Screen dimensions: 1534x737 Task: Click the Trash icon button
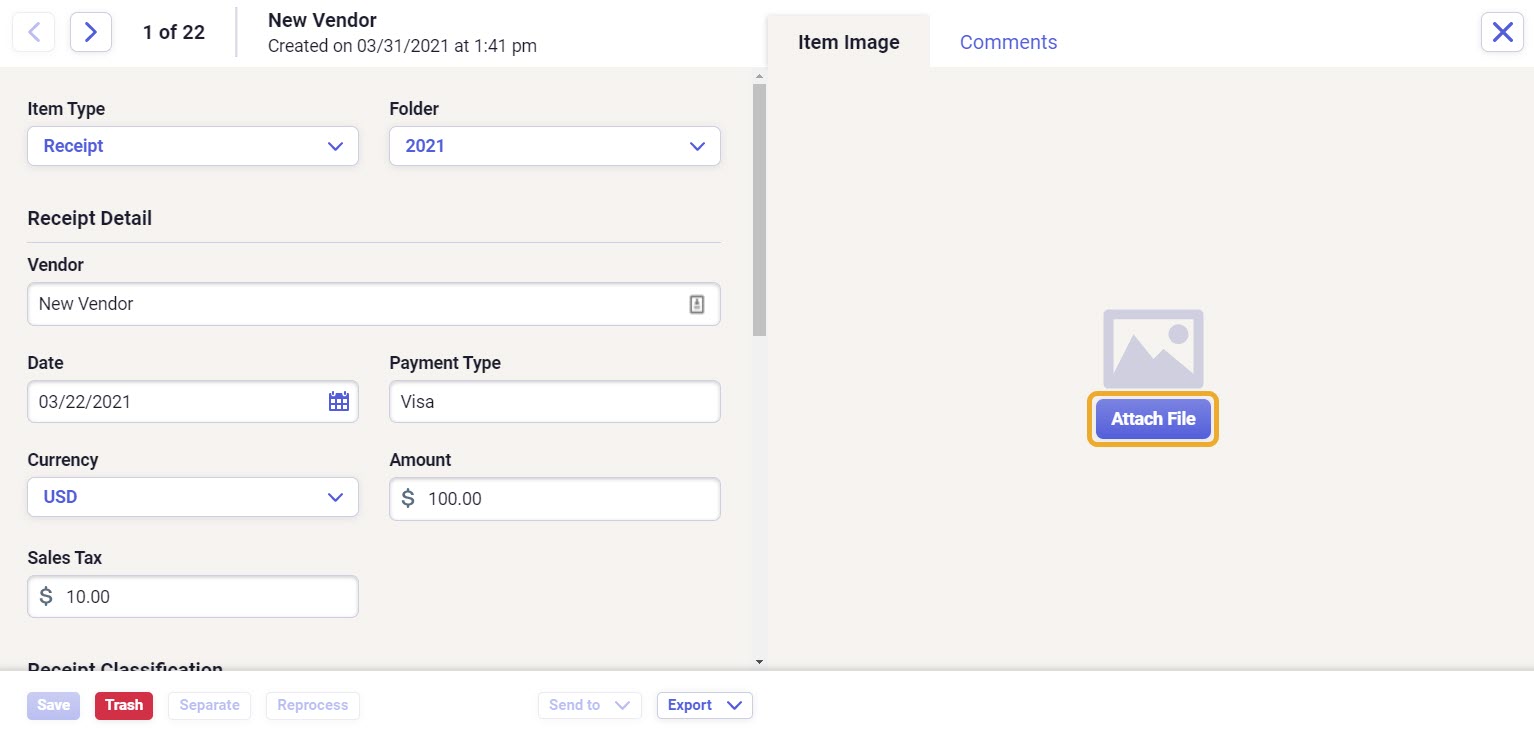coord(123,705)
